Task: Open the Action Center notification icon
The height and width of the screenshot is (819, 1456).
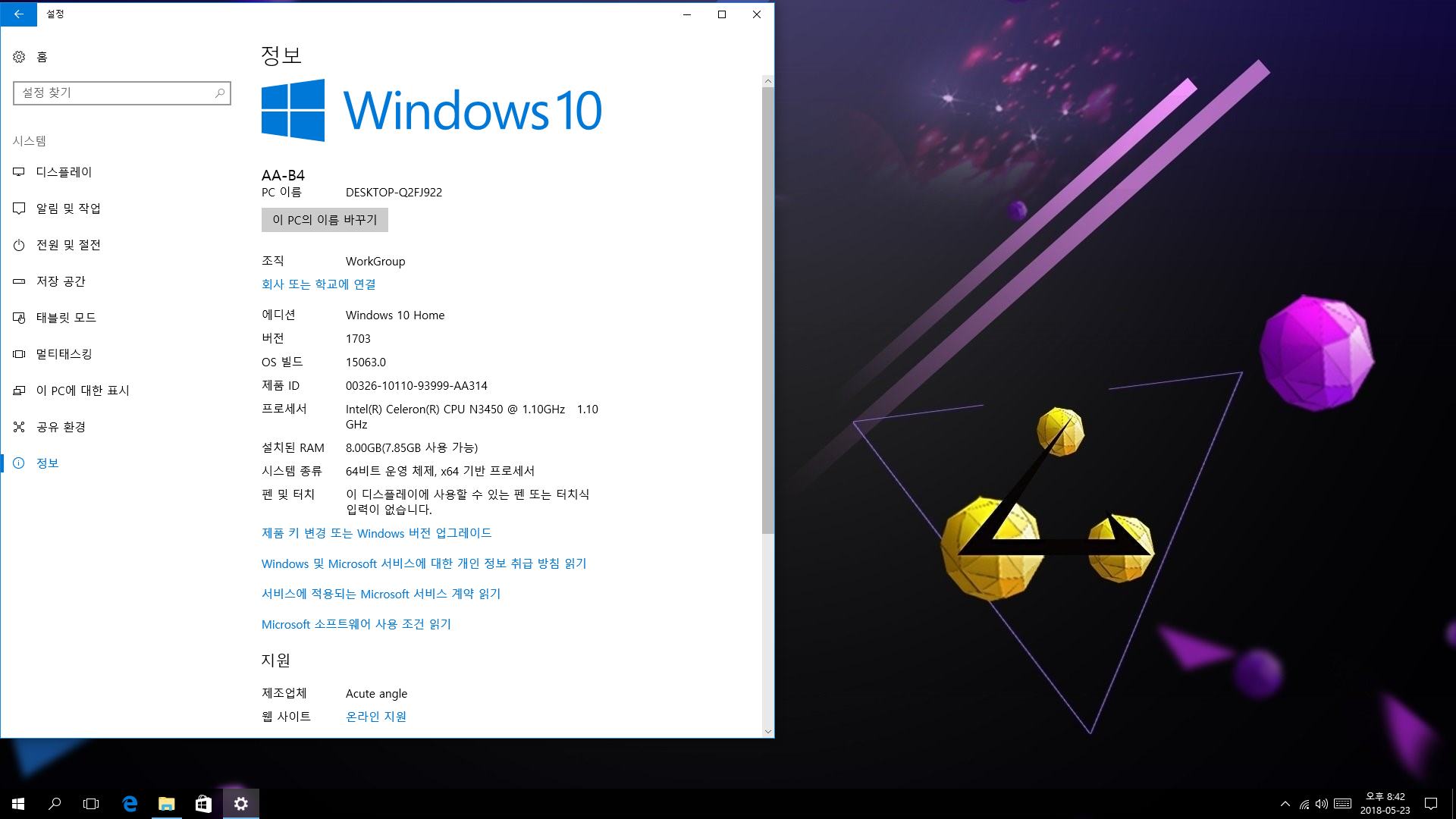Action: click(1431, 804)
